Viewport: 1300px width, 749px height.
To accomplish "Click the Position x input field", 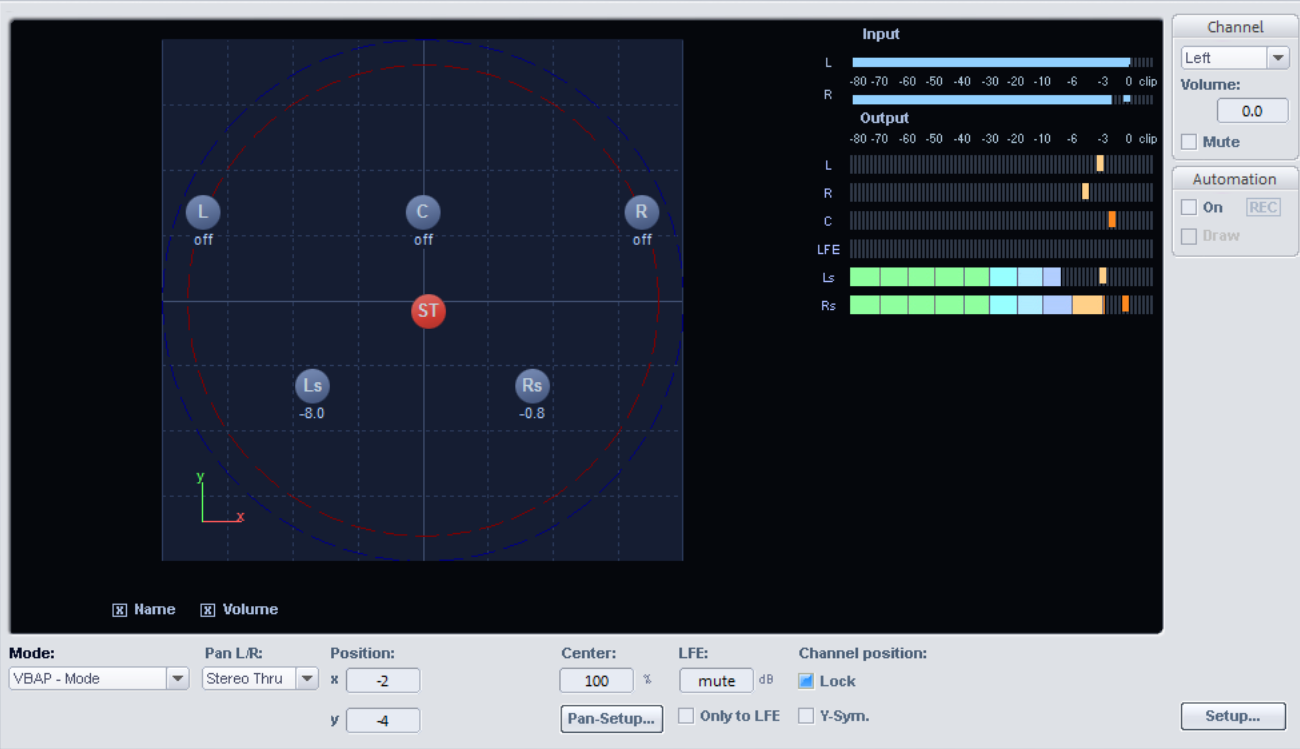I will [383, 680].
